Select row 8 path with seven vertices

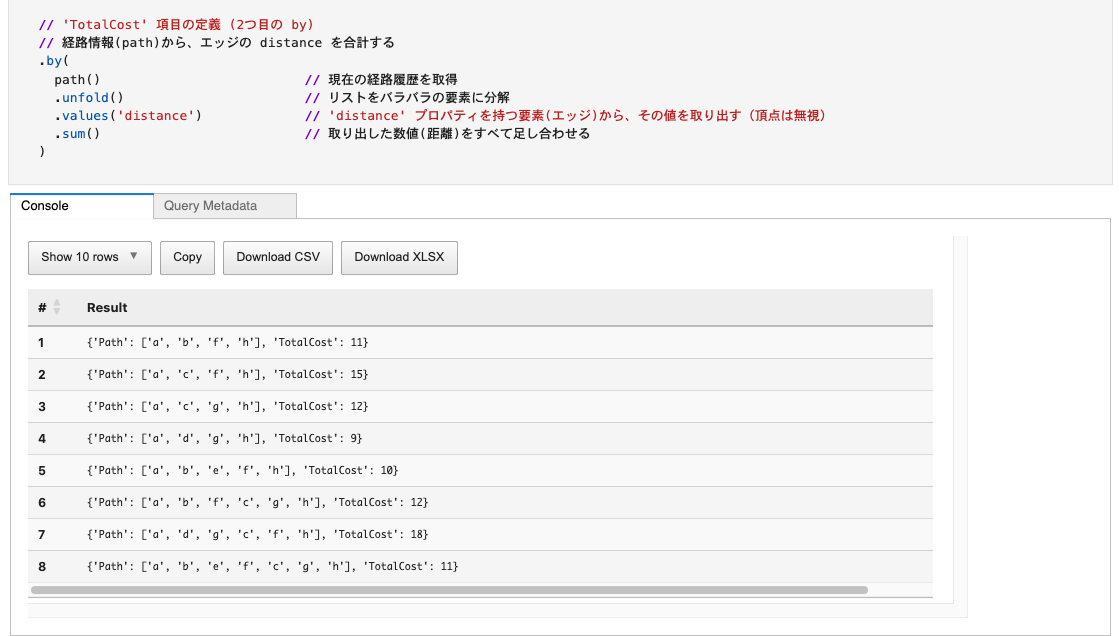pos(480,567)
